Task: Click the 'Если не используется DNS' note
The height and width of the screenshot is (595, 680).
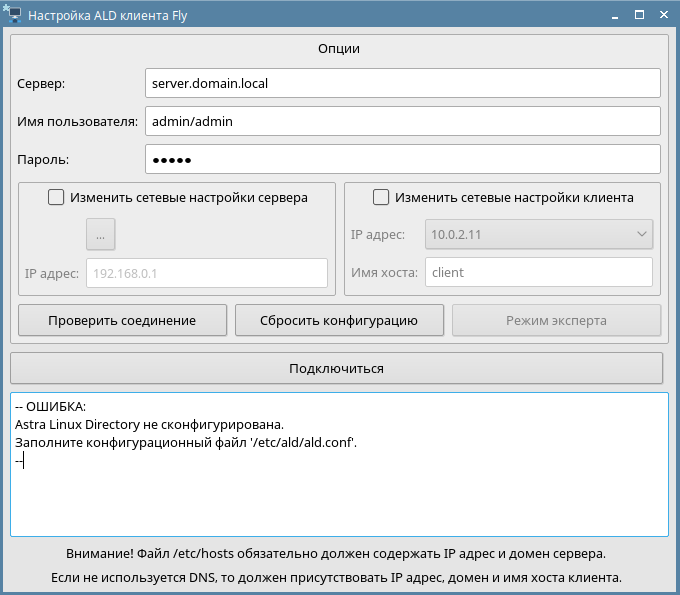Action: (336, 578)
